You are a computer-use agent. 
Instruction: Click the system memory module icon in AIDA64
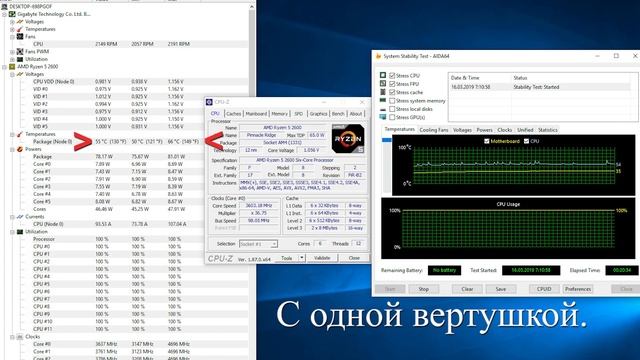[x=383, y=100]
